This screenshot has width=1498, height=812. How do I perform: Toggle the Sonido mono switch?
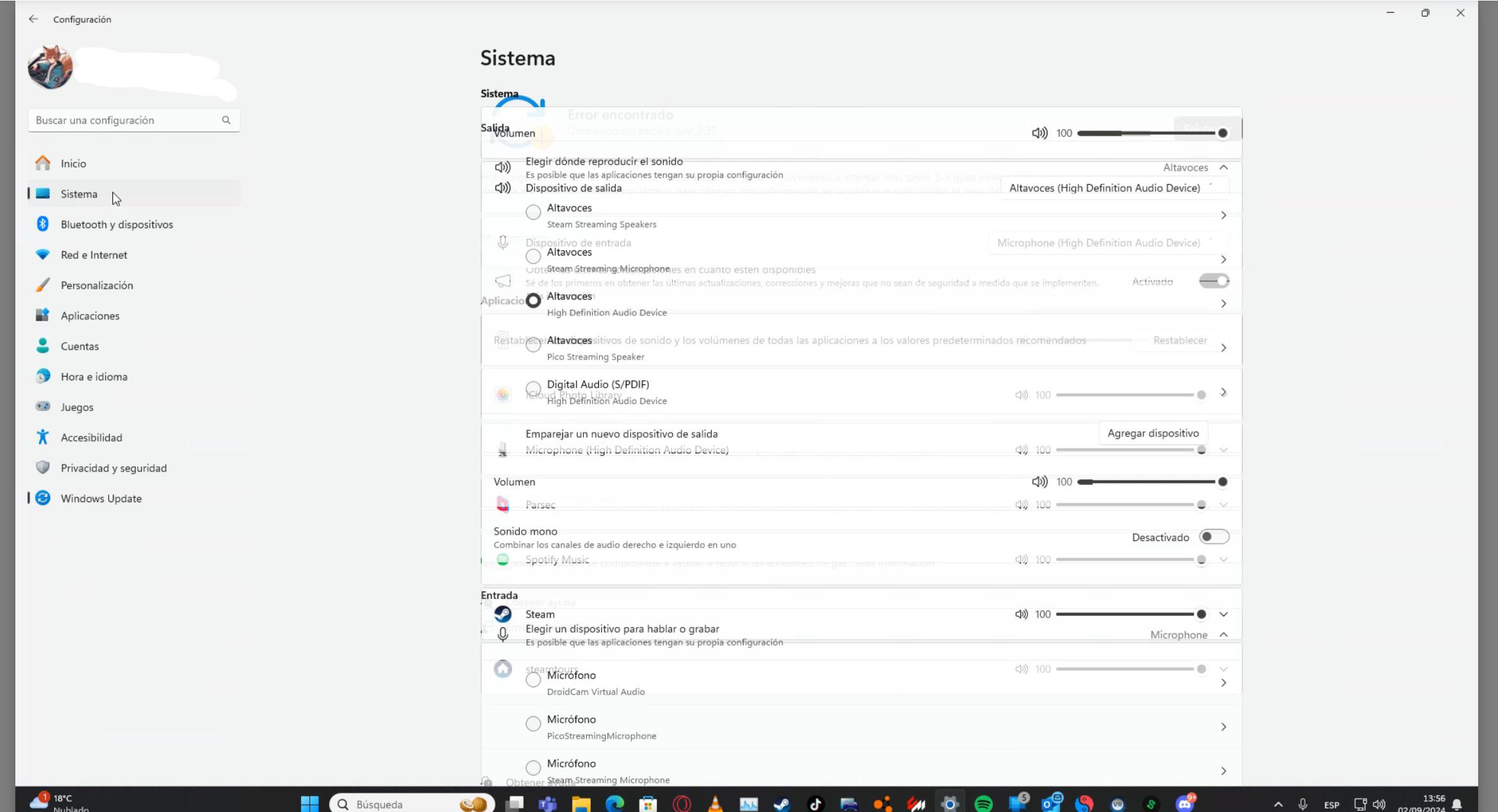(1214, 537)
